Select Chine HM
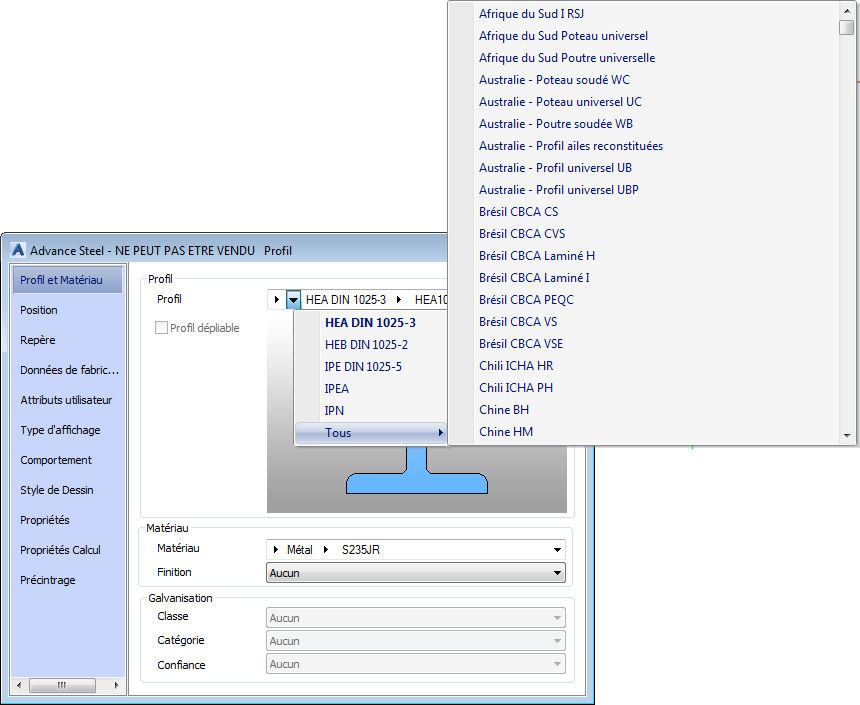Screen dimensions: 860x705 (506, 431)
